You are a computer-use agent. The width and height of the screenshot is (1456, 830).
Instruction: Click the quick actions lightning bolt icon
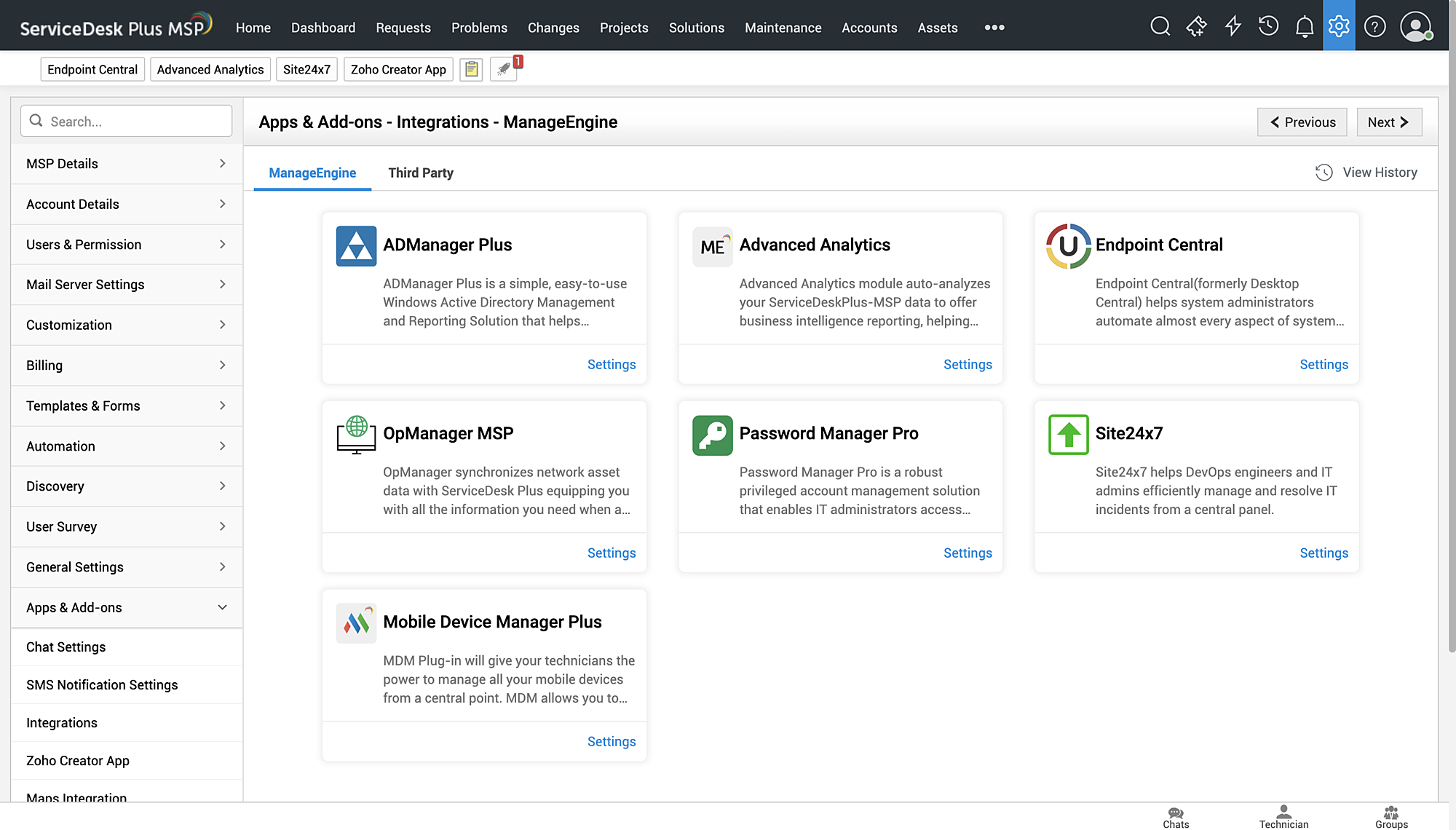[x=1233, y=27]
